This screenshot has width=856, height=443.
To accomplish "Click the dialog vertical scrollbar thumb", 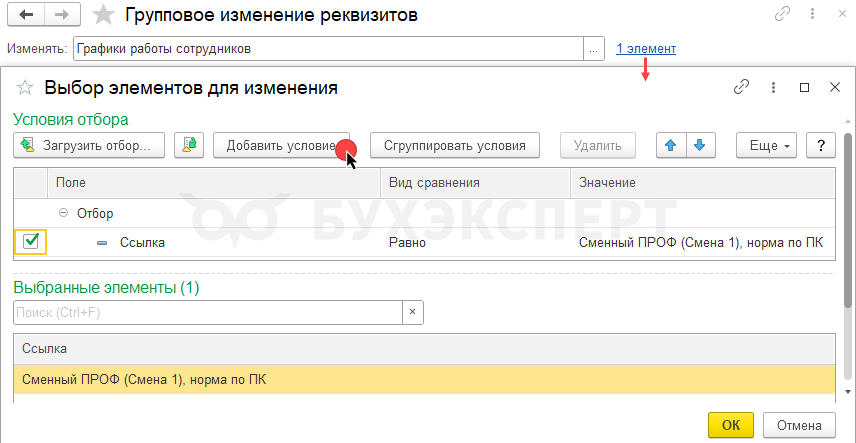I will pos(847,218).
